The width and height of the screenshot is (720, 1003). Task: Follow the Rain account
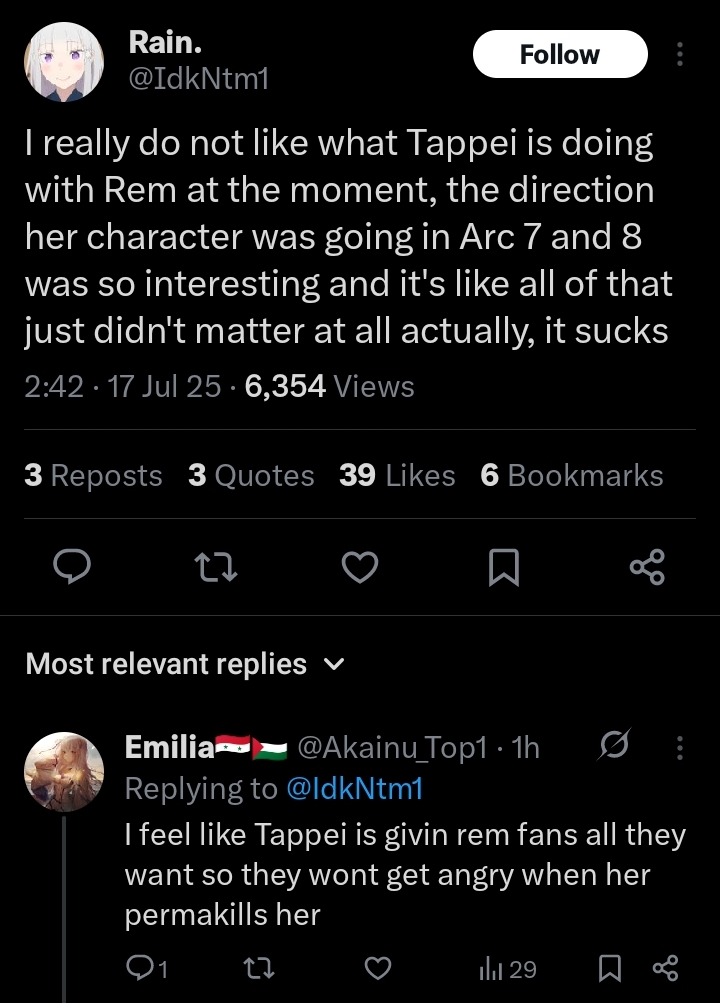pos(560,54)
